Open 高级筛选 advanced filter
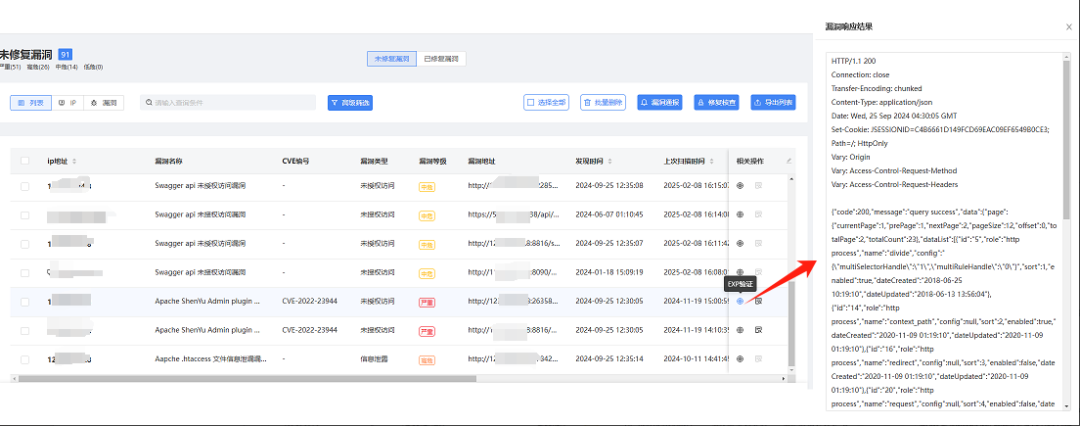Screen dimensions: 1080x426 tap(350, 103)
